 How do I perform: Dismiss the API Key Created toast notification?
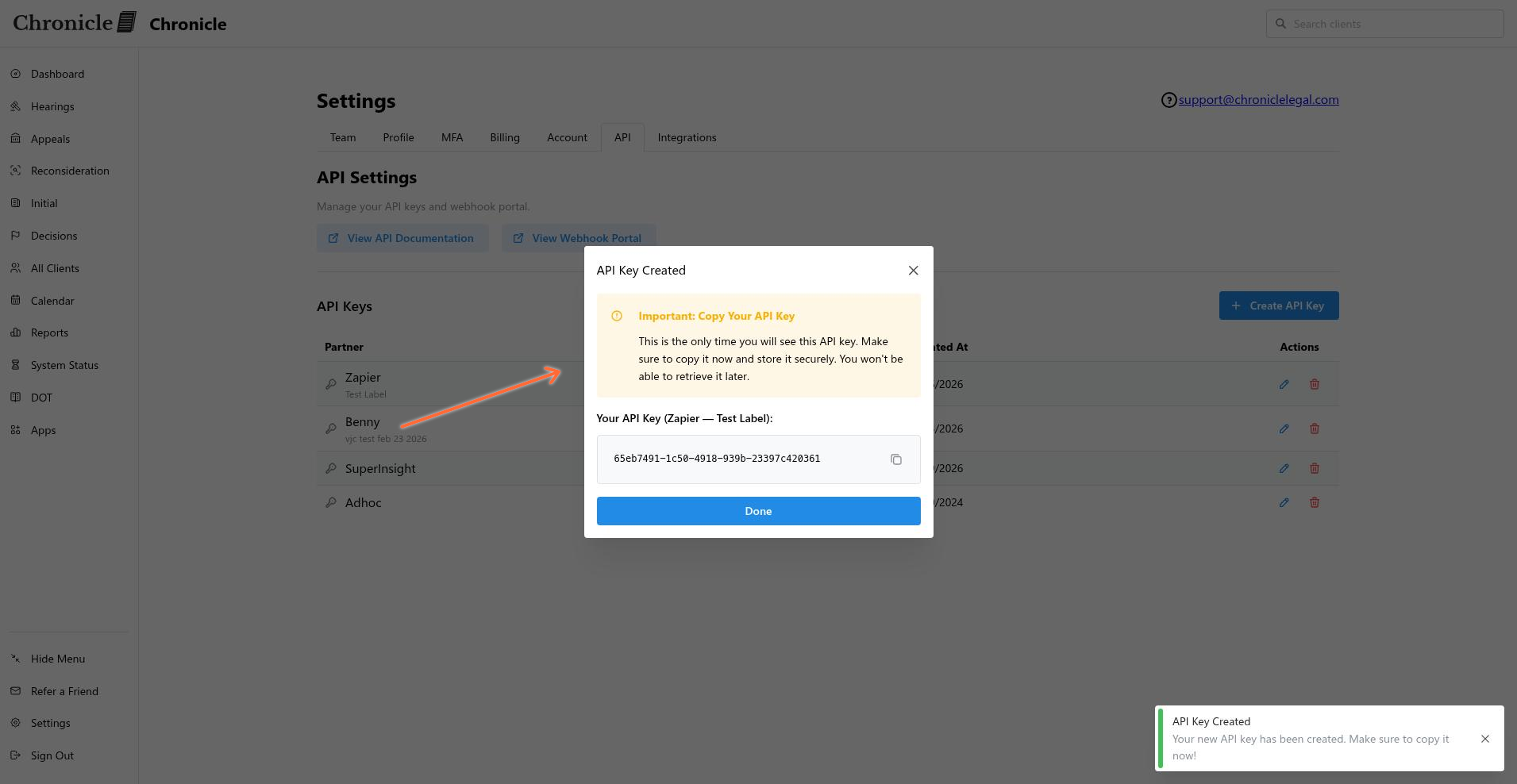[1484, 739]
